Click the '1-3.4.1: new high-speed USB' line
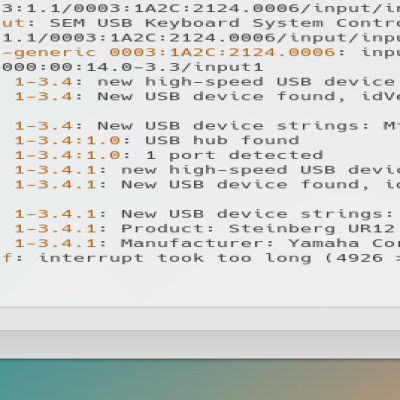The image size is (400, 400). [x=207, y=170]
